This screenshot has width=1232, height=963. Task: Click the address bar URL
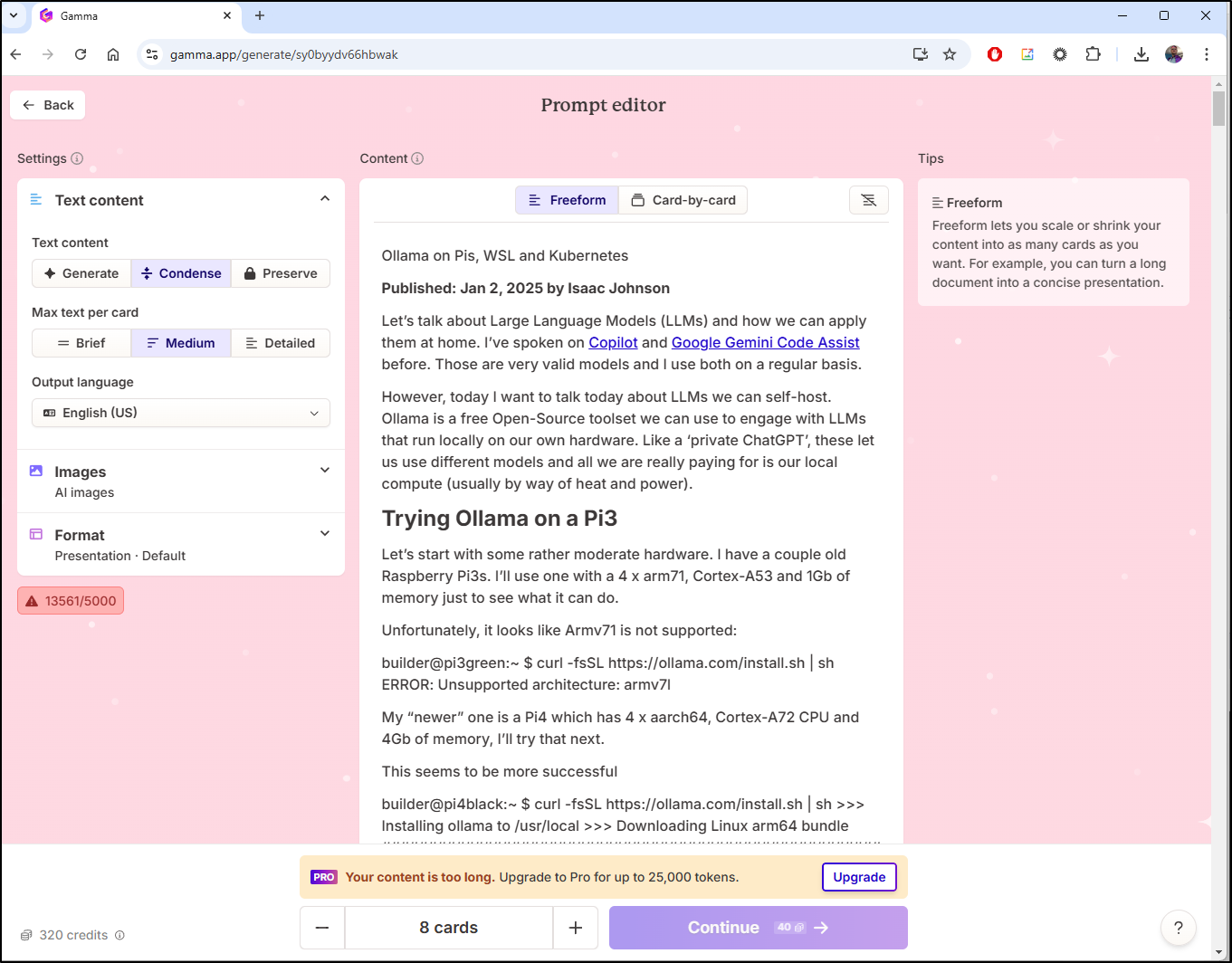[284, 54]
